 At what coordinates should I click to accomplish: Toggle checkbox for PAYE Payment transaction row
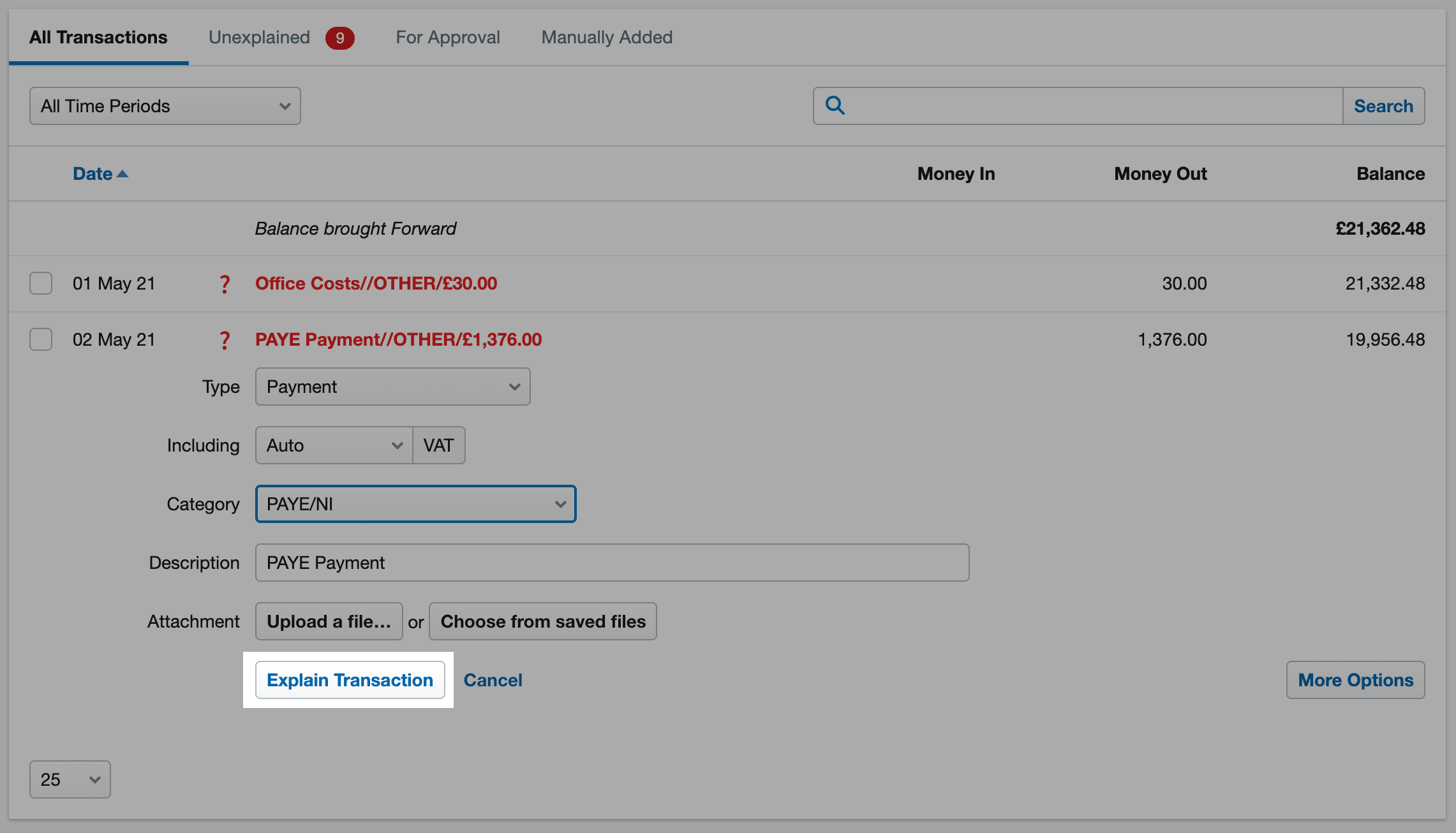(x=40, y=339)
